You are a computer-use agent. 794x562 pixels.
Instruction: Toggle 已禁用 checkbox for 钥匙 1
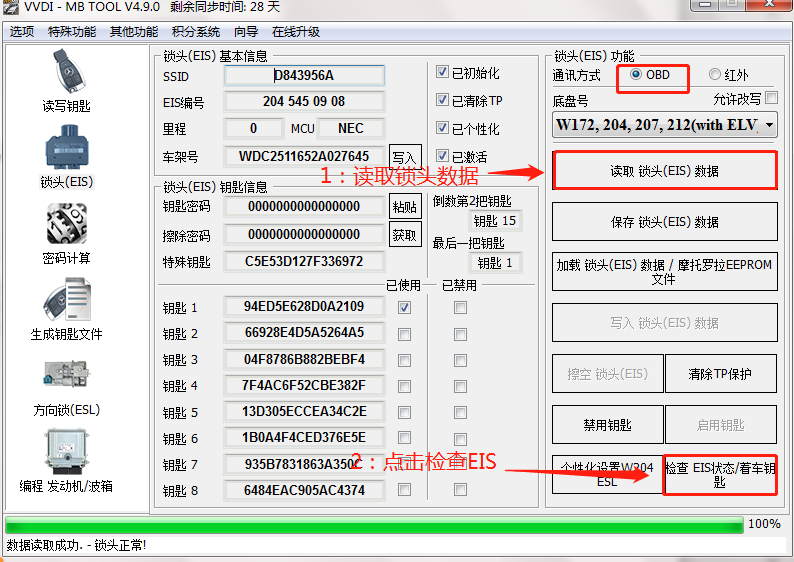460,307
